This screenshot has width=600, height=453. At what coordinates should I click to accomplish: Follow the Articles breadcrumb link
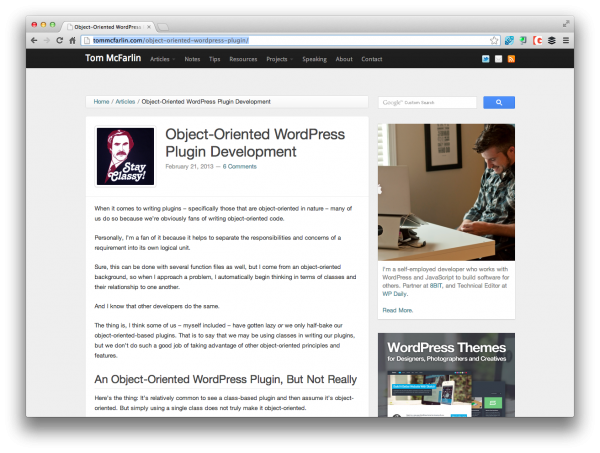point(125,102)
